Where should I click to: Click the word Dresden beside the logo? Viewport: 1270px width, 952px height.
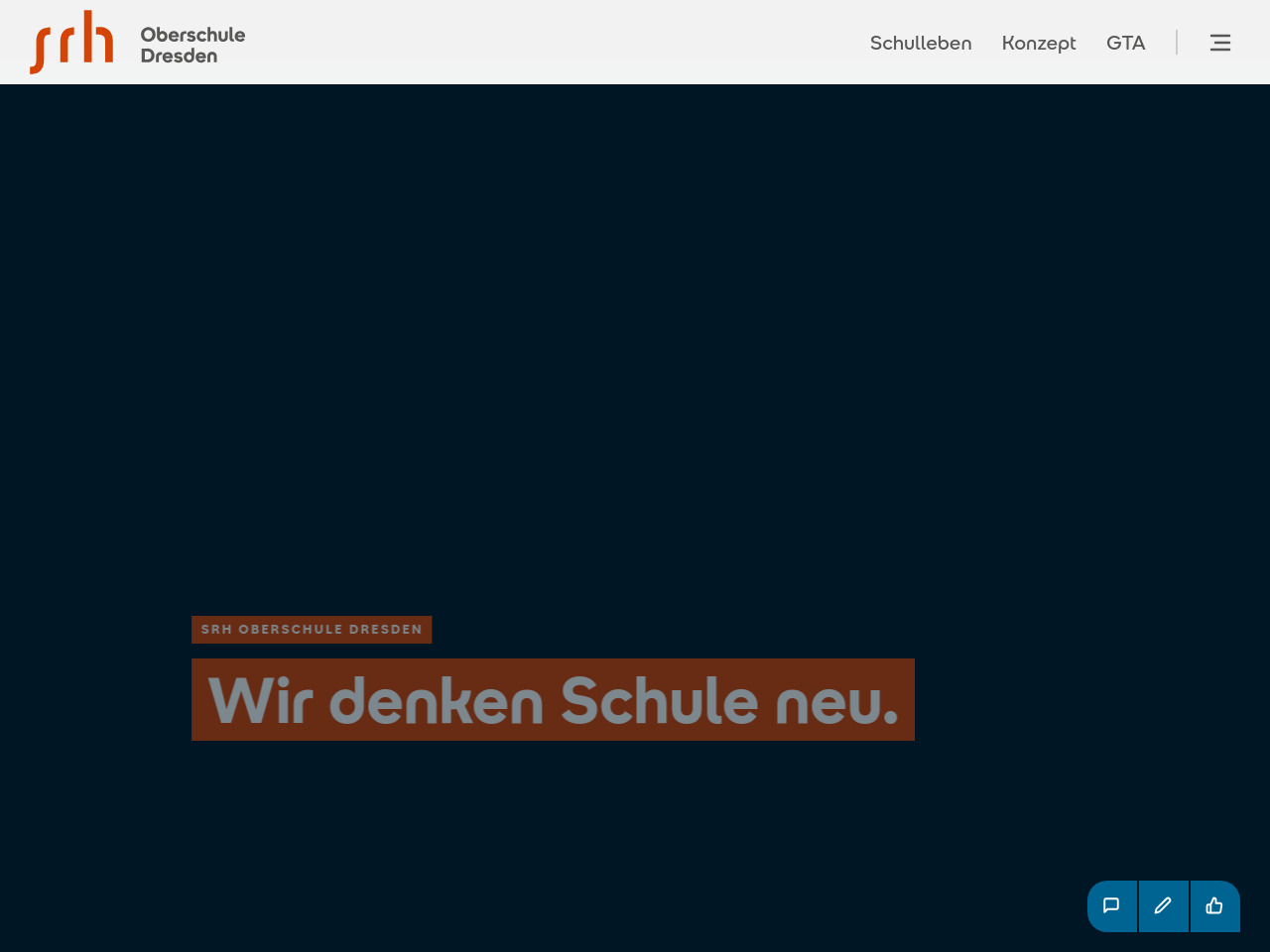(x=179, y=57)
